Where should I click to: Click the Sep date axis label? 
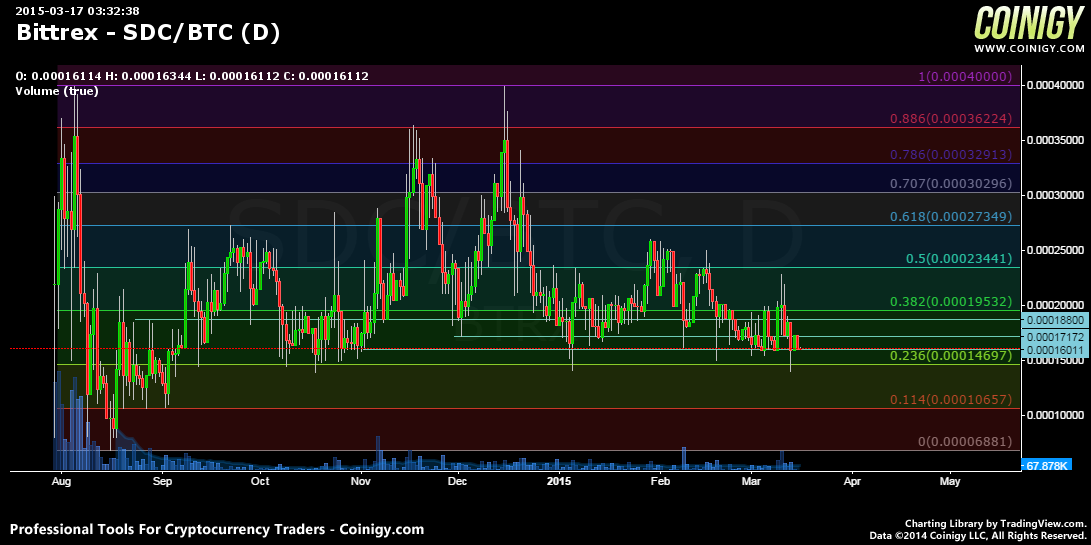click(x=162, y=481)
